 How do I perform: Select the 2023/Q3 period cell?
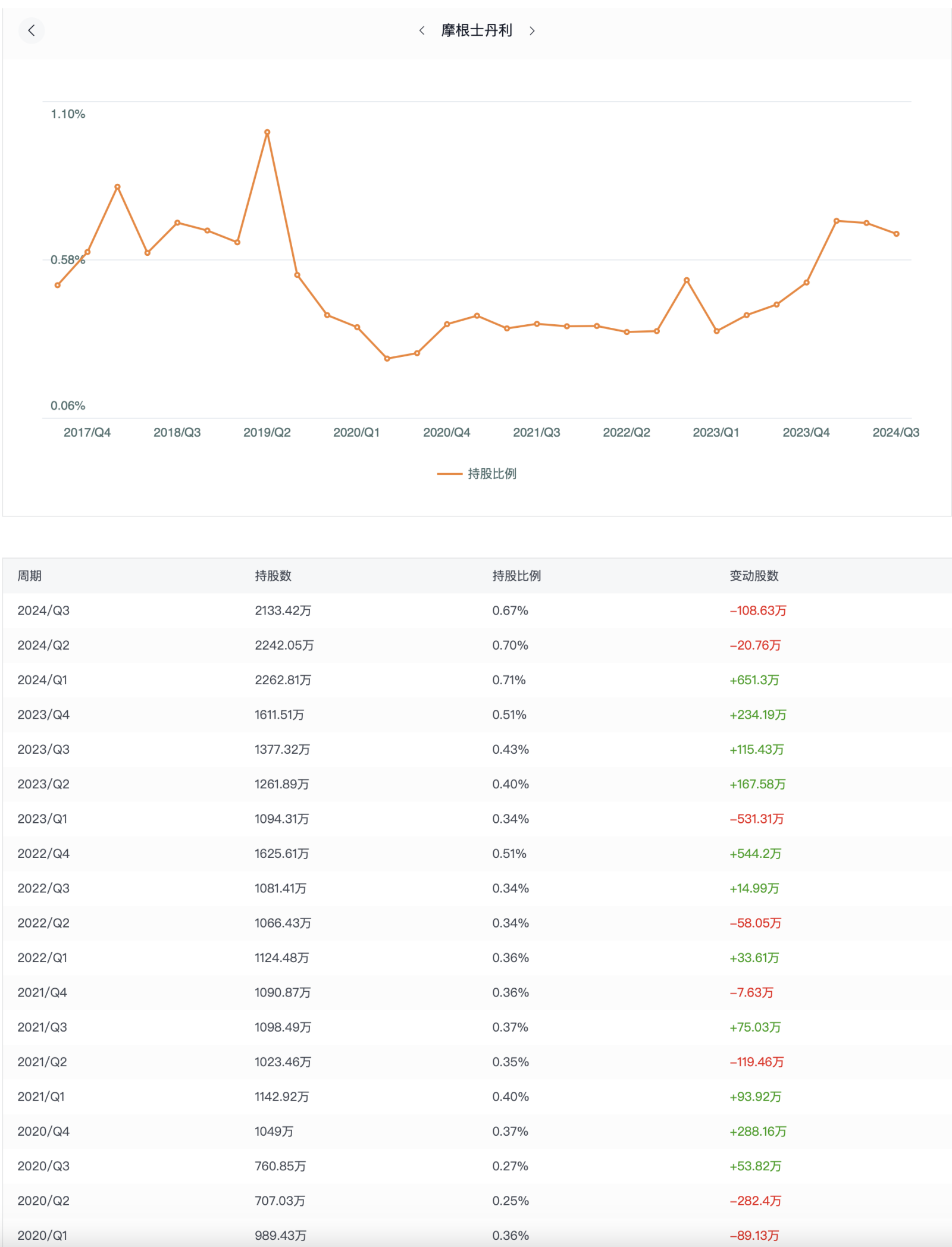pos(43,750)
